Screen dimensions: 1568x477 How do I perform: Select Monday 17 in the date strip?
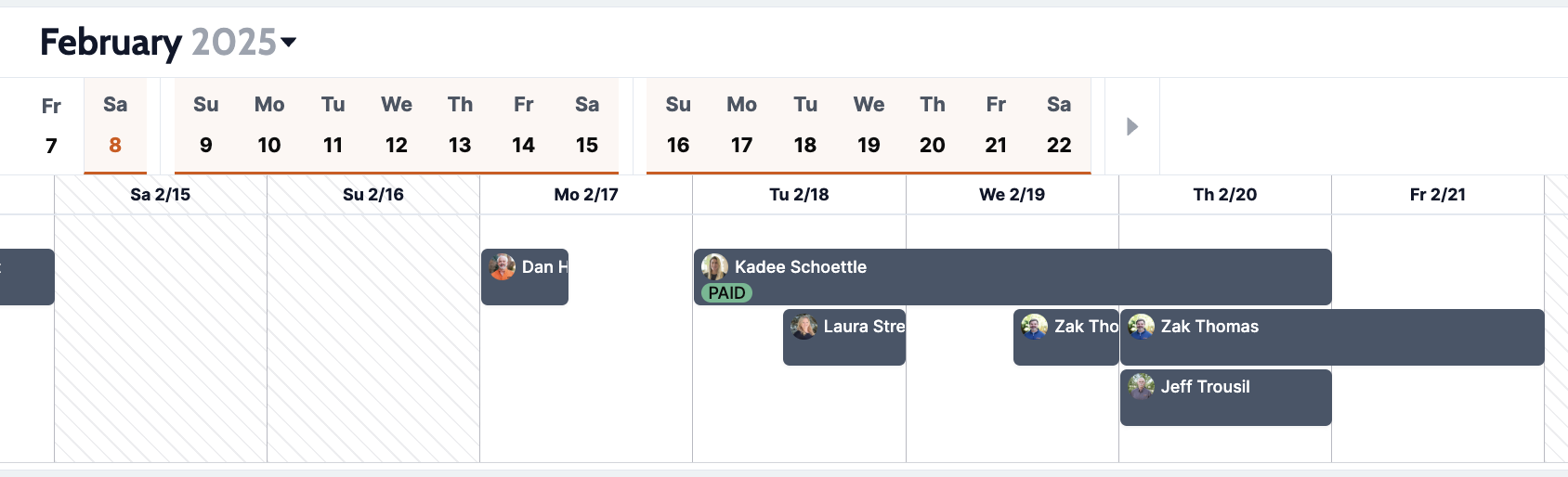pyautogui.click(x=741, y=125)
